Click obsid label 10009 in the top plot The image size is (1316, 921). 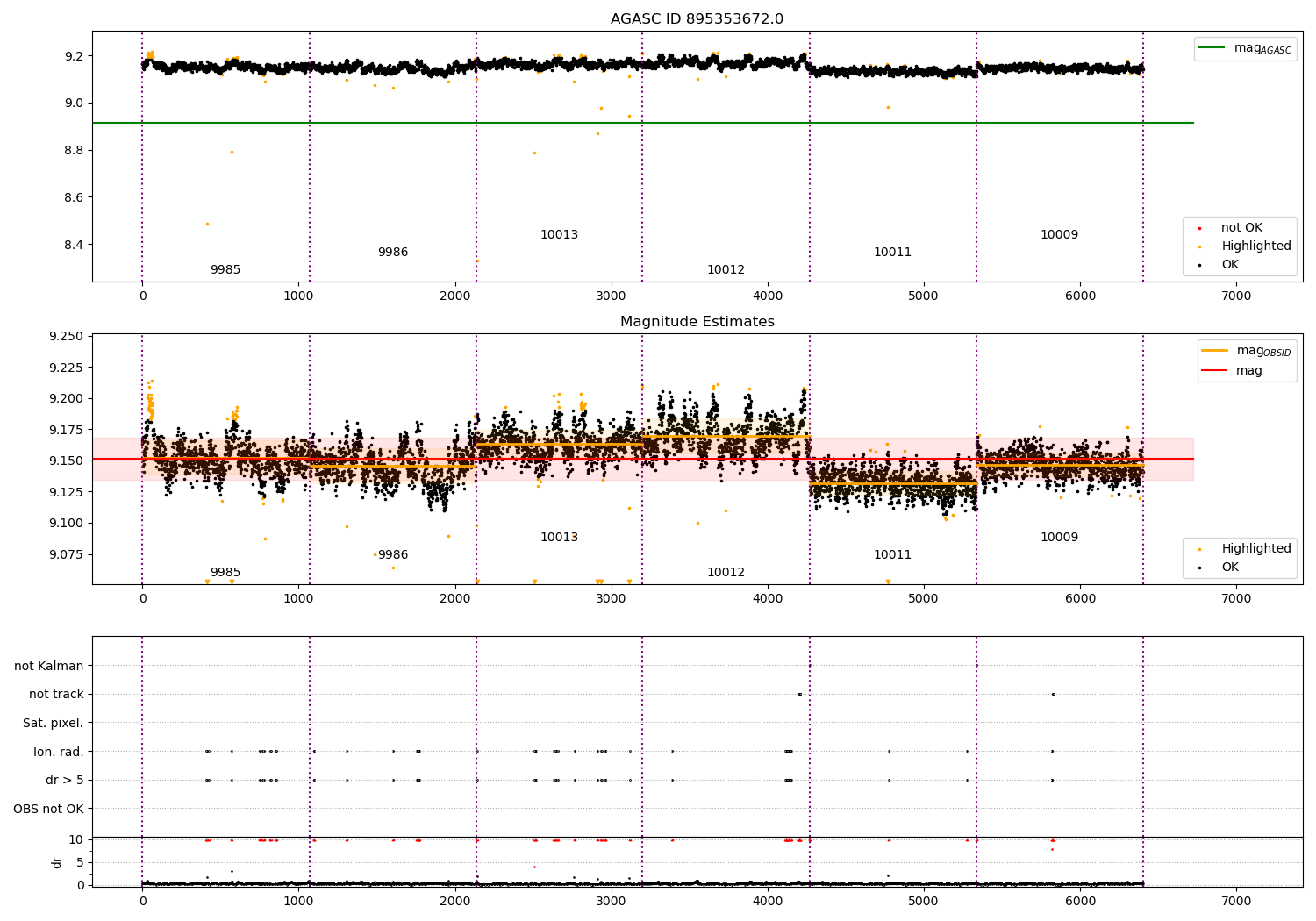1059,235
